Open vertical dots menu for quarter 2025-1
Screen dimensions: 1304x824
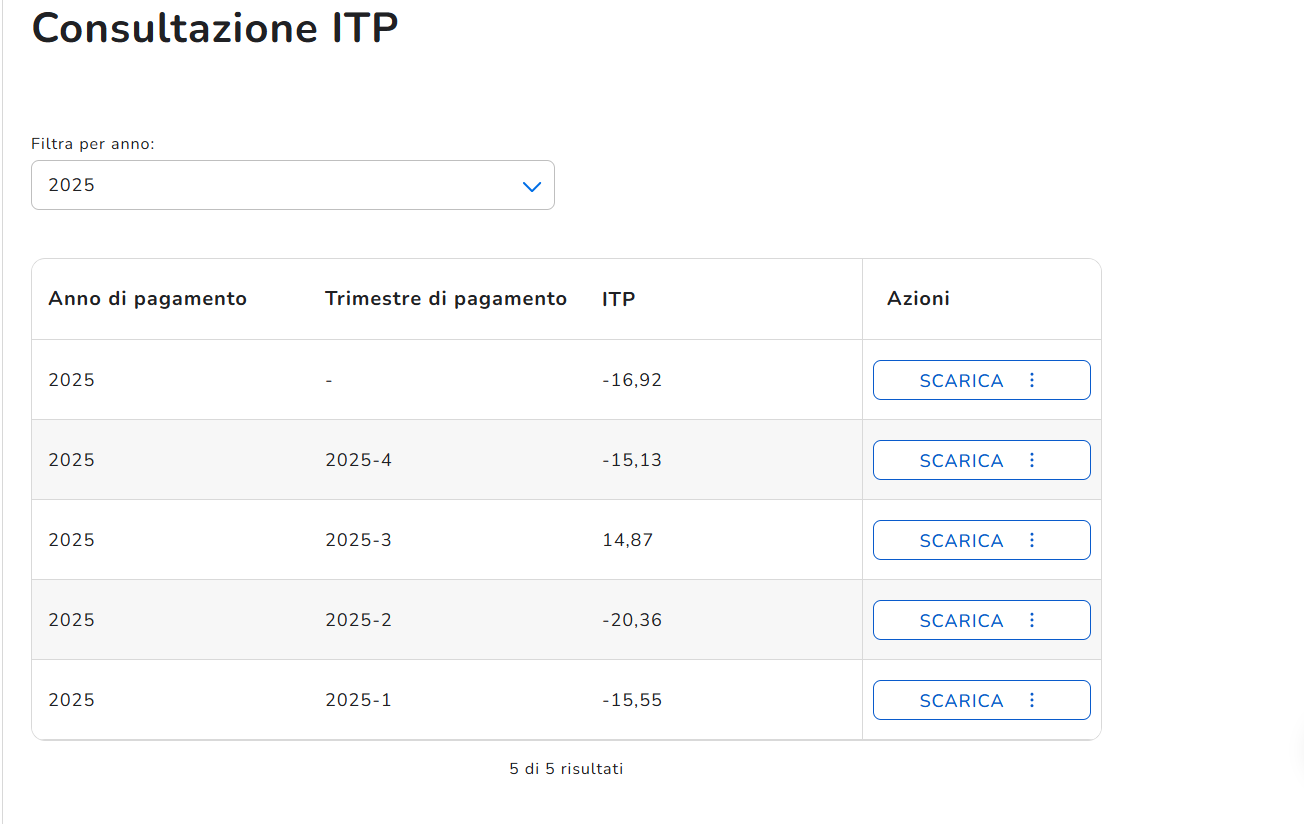(x=1032, y=700)
